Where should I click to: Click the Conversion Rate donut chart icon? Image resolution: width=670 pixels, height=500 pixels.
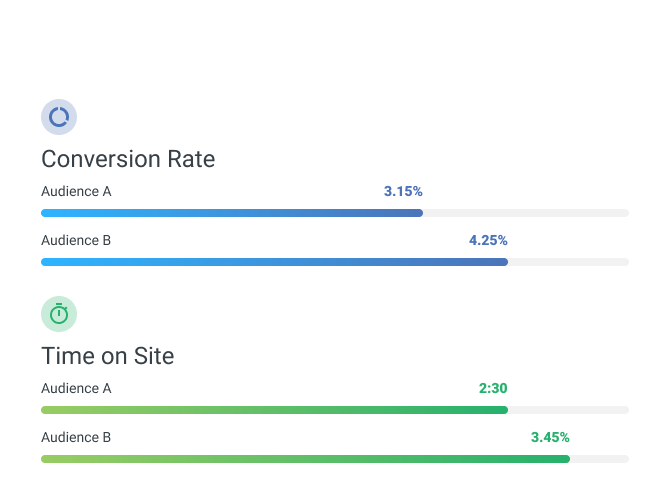click(59, 117)
